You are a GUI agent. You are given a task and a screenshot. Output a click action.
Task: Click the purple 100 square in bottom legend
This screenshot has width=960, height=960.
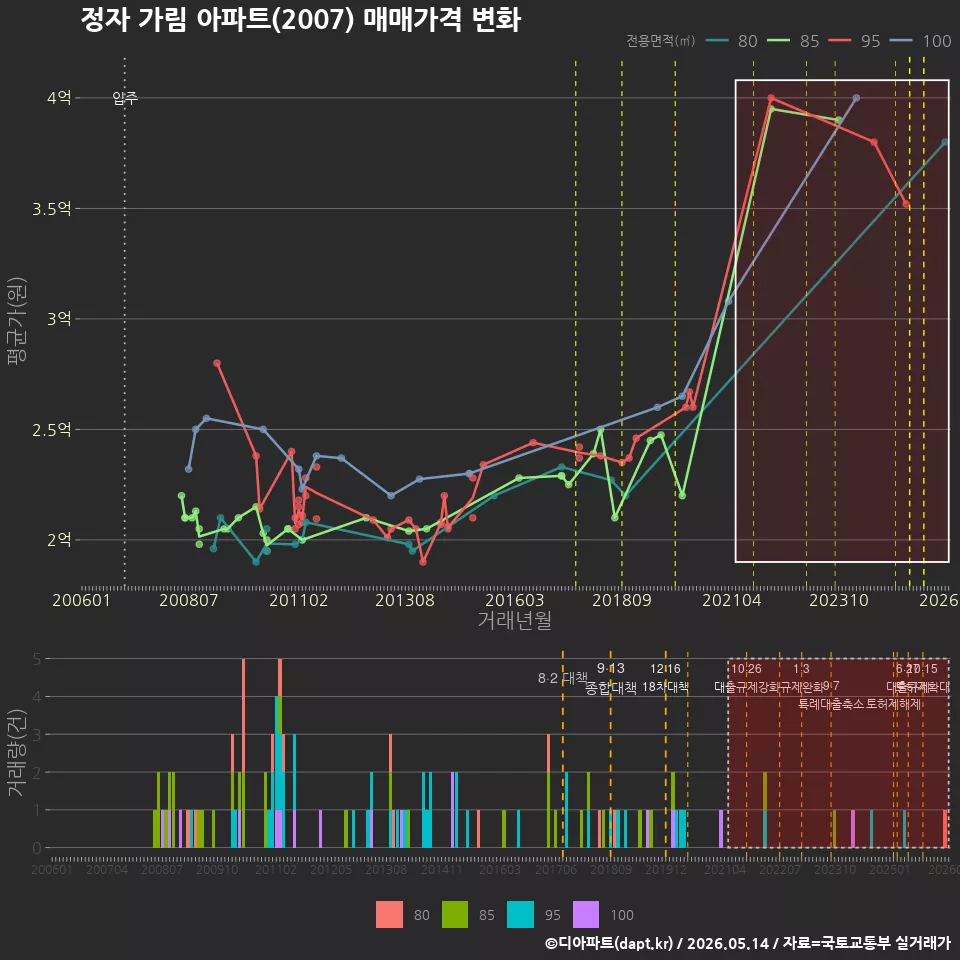point(586,915)
